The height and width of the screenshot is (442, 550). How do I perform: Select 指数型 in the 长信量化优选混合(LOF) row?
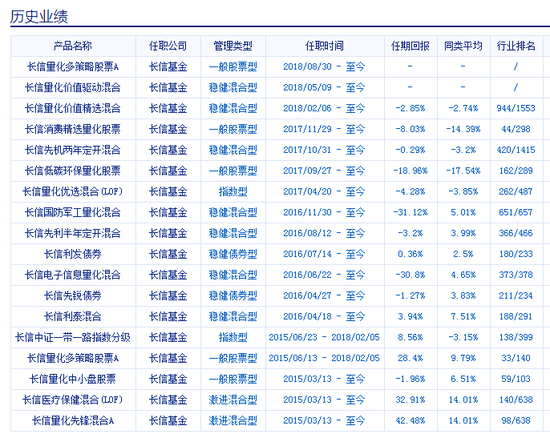pyautogui.click(x=233, y=192)
